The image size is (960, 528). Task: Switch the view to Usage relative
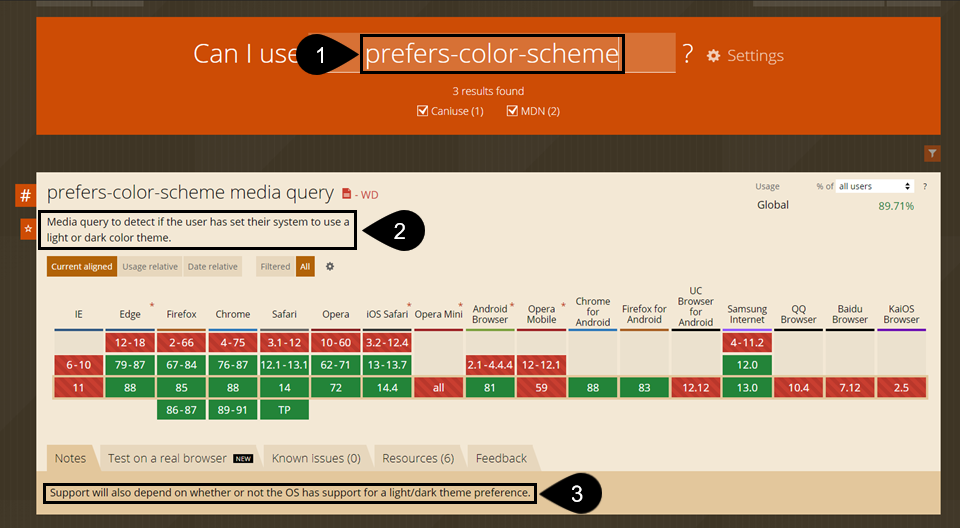coord(150,267)
